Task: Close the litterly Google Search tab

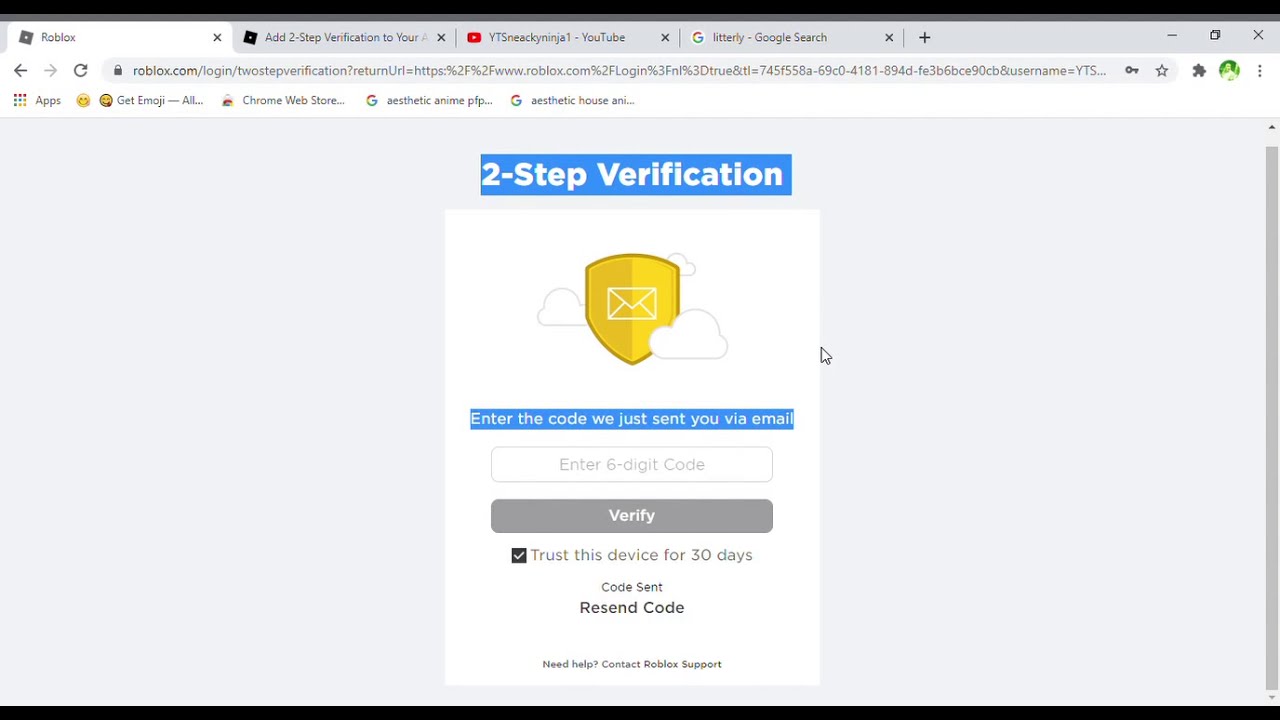Action: (x=889, y=38)
